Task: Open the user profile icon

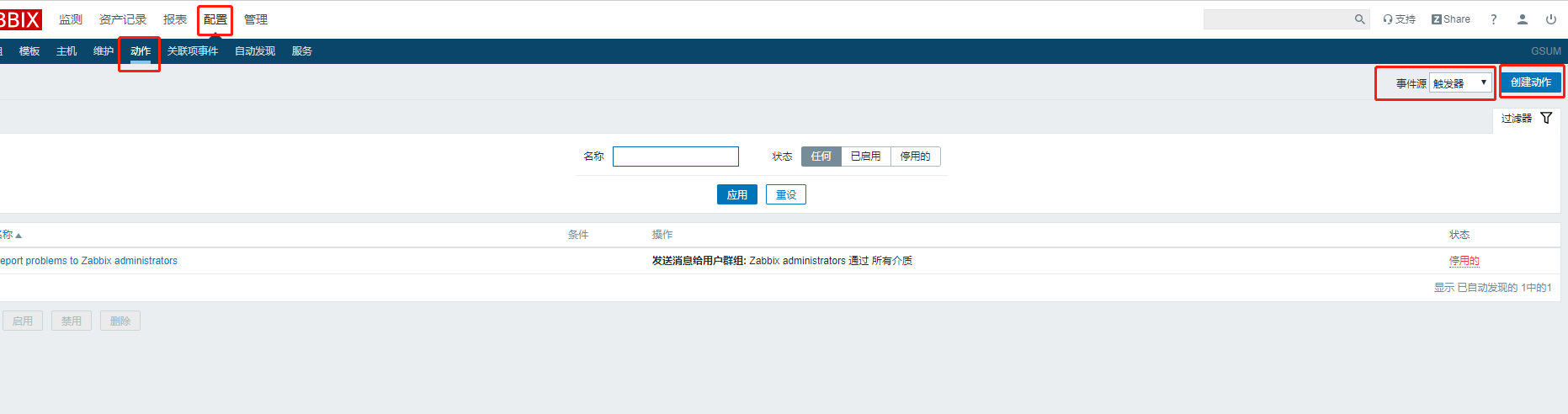Action: 1523,19
